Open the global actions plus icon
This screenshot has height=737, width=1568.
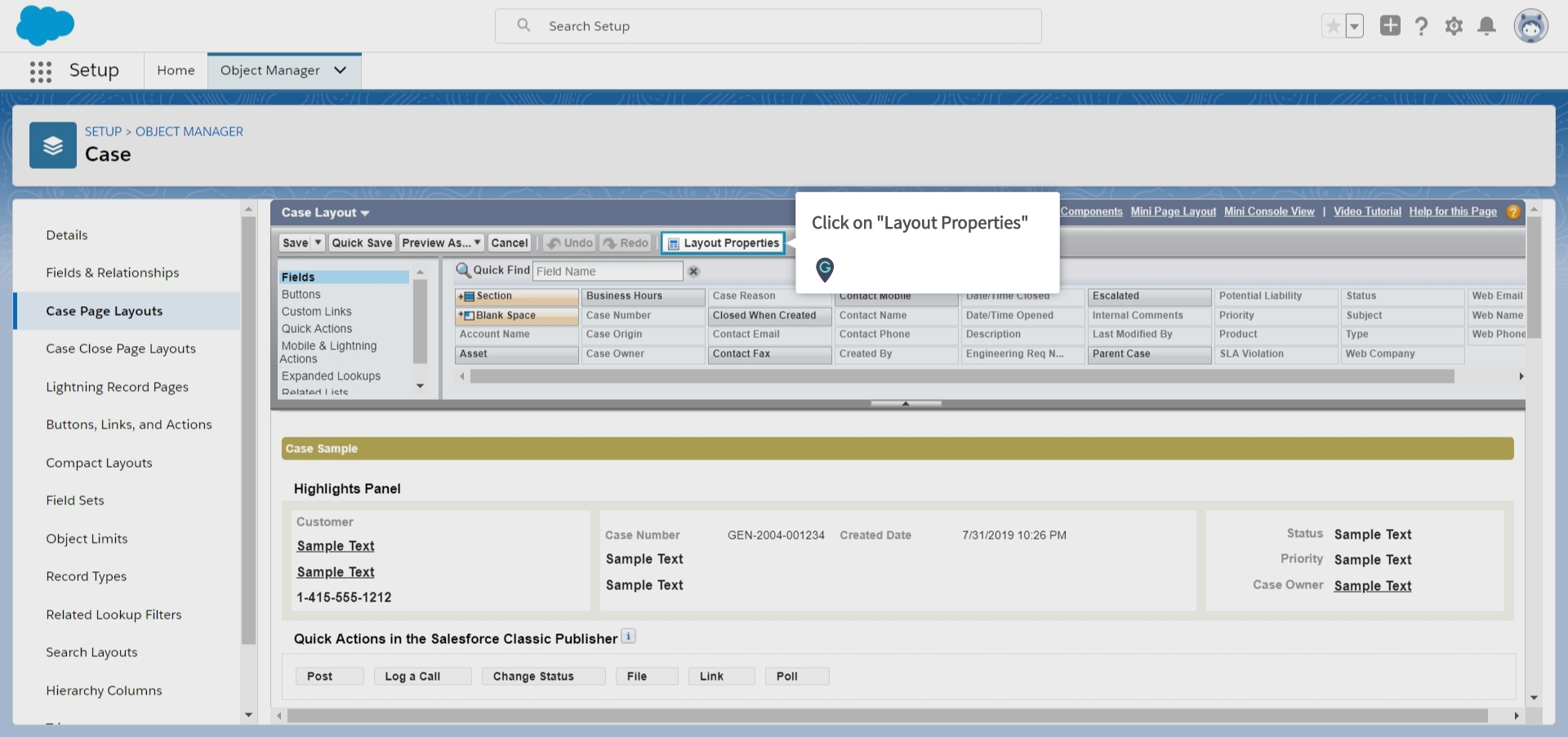1390,25
